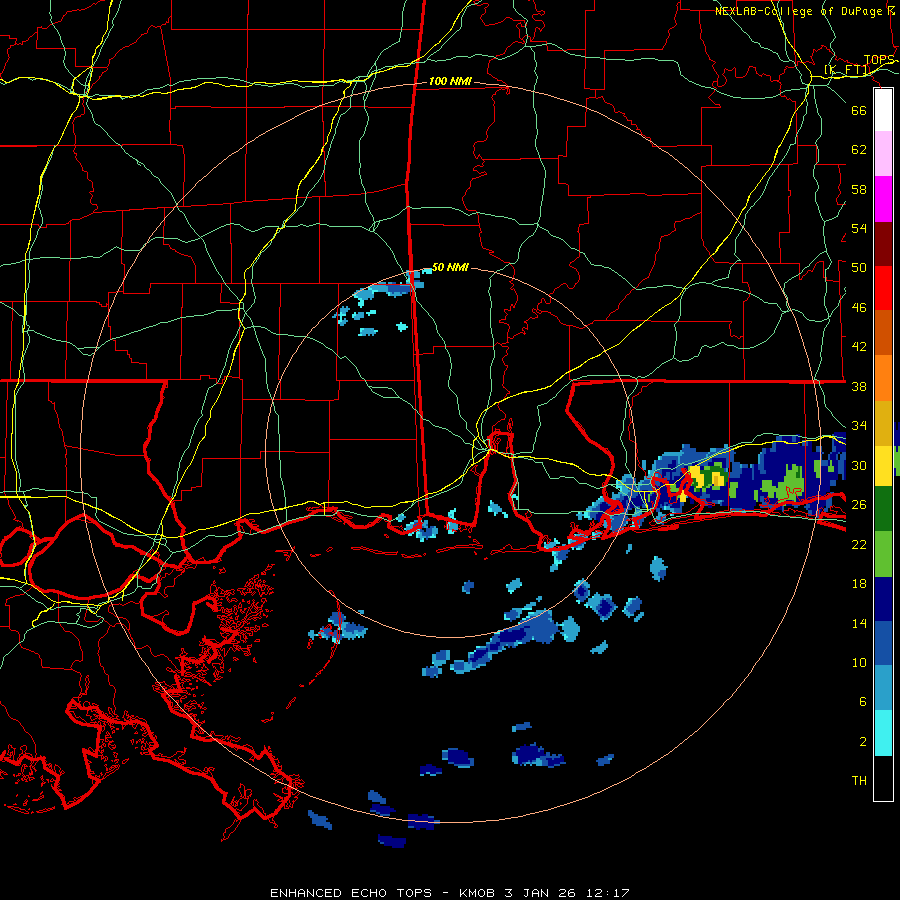Click the legend value "62"
The width and height of the screenshot is (900, 900).
(x=859, y=150)
